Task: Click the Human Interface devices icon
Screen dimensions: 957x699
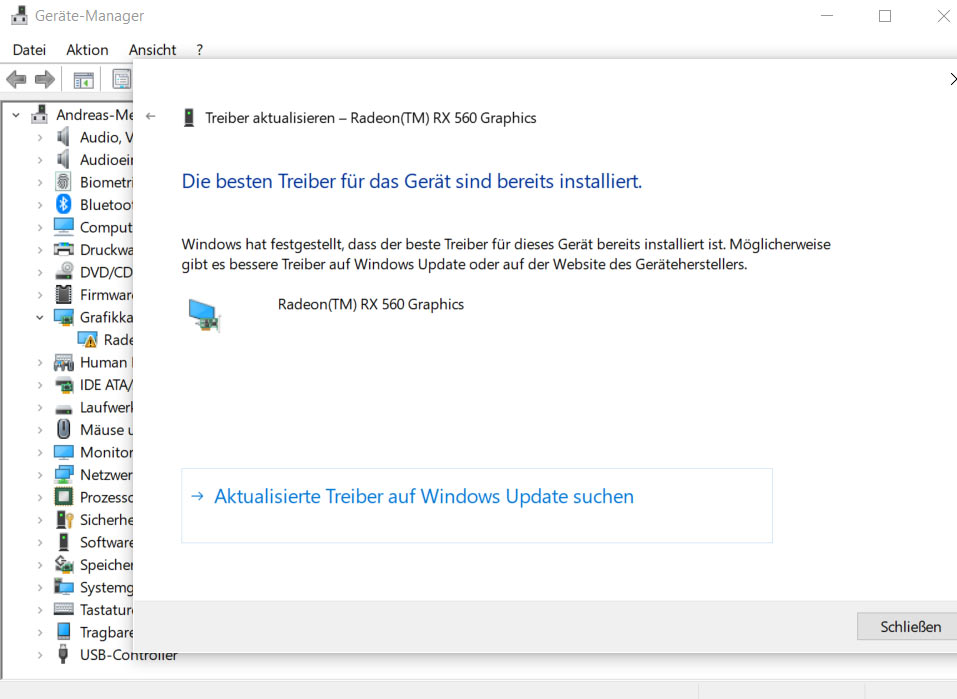Action: (x=63, y=363)
